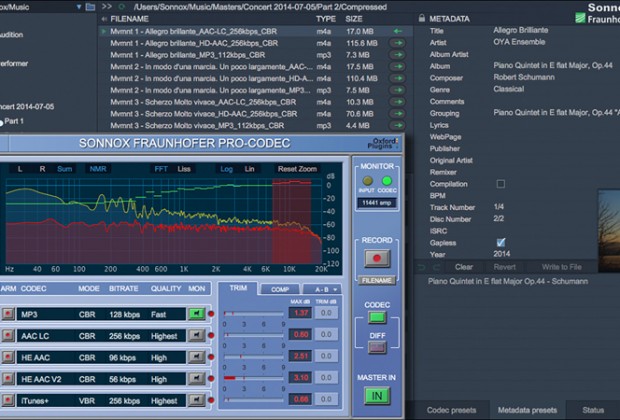Adjust the AAC LC trim slider
Screen dimensions: 620x420
click(x=253, y=335)
